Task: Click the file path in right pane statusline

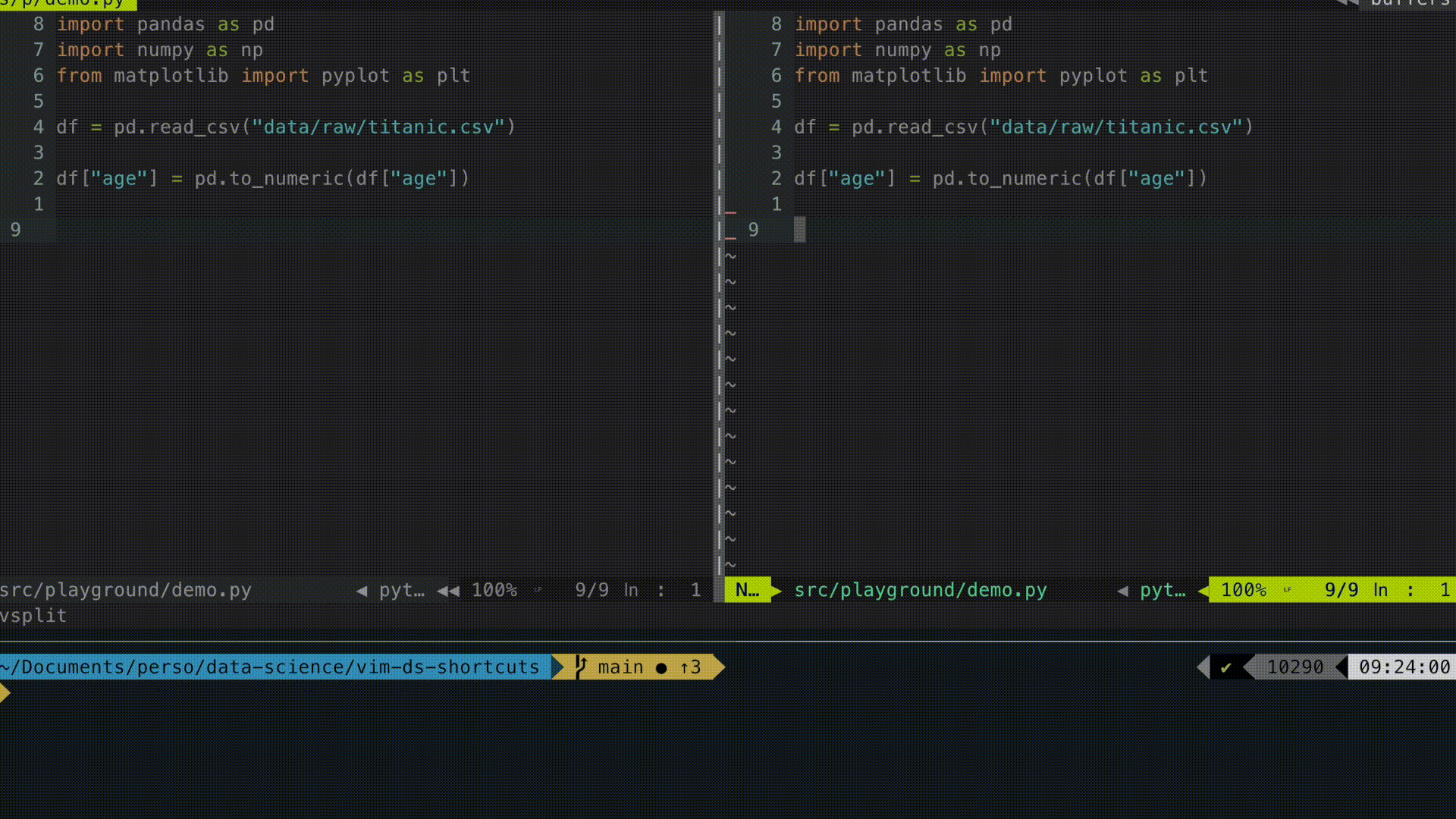Action: 920,590
